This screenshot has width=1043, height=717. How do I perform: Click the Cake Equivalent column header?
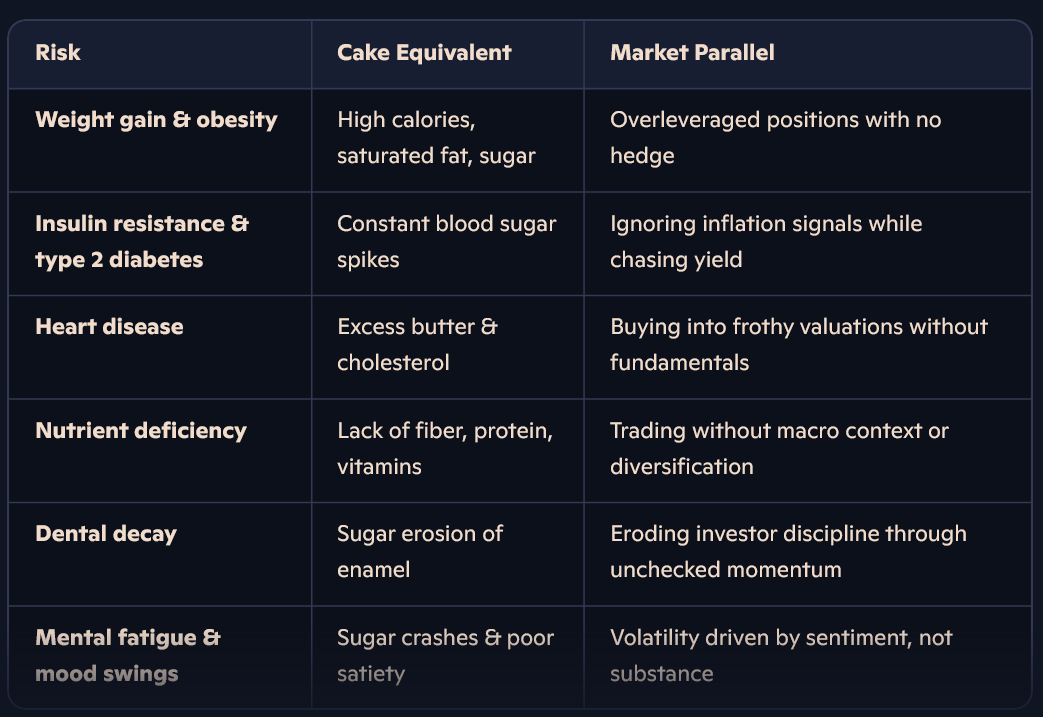click(x=424, y=53)
